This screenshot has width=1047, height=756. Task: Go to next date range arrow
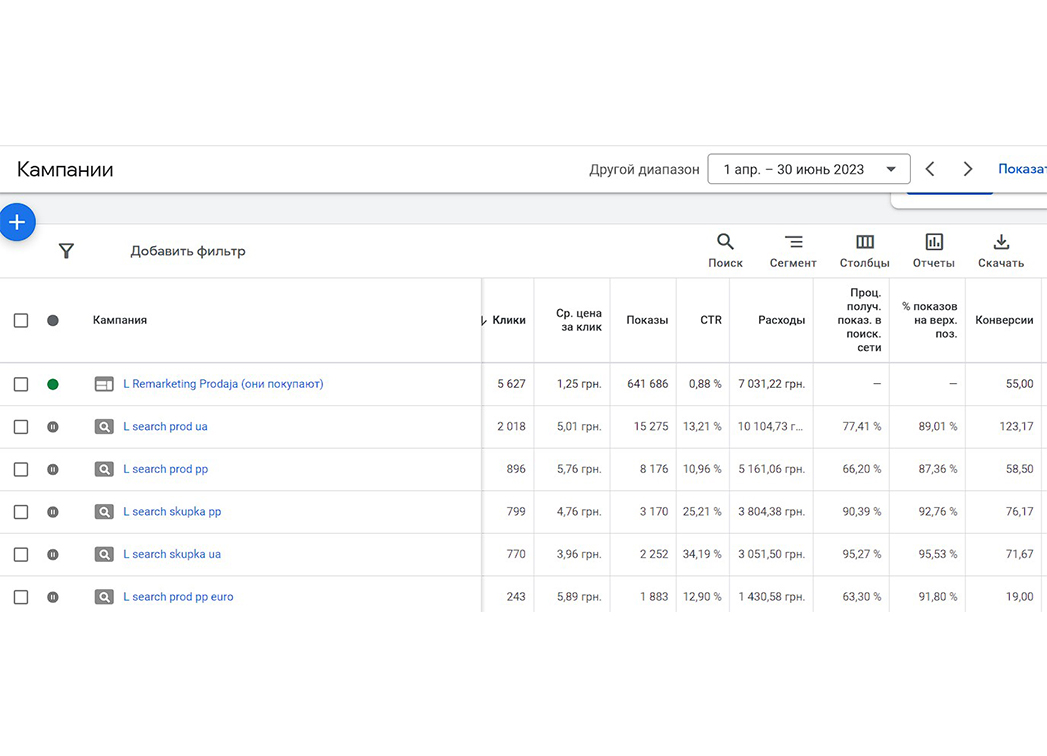[968, 169]
